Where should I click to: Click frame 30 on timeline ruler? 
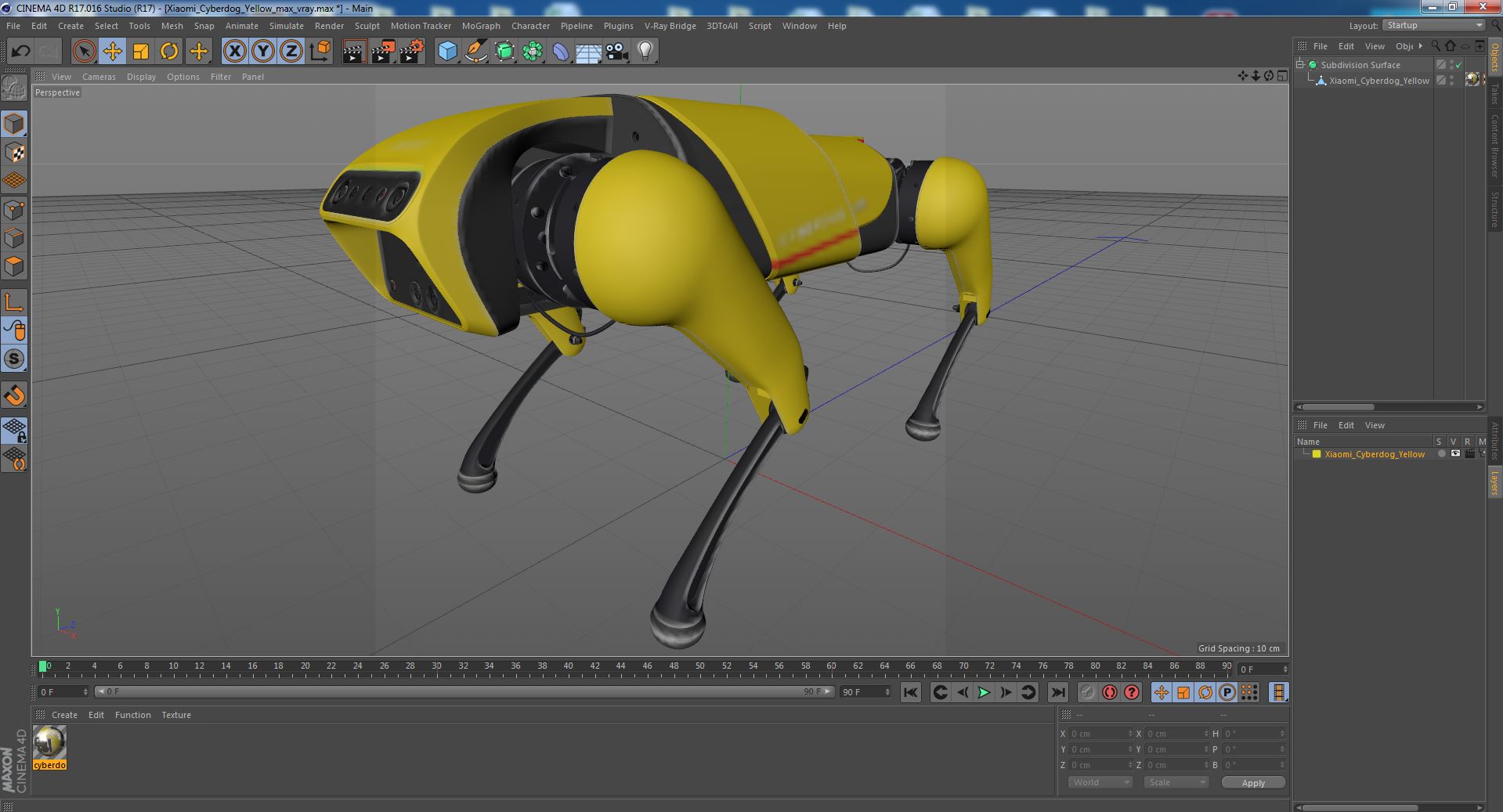(436, 667)
